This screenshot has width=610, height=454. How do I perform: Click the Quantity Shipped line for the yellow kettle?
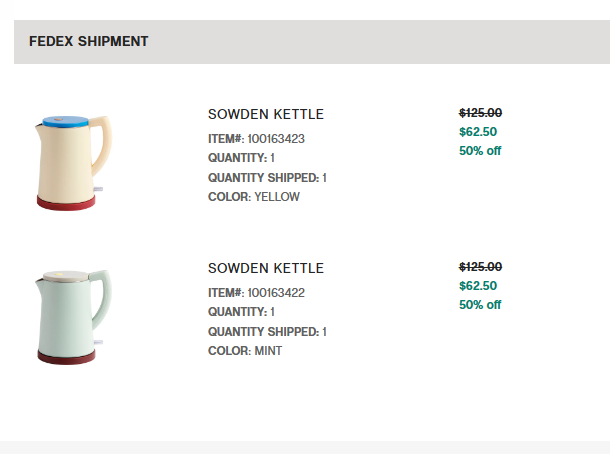point(267,178)
